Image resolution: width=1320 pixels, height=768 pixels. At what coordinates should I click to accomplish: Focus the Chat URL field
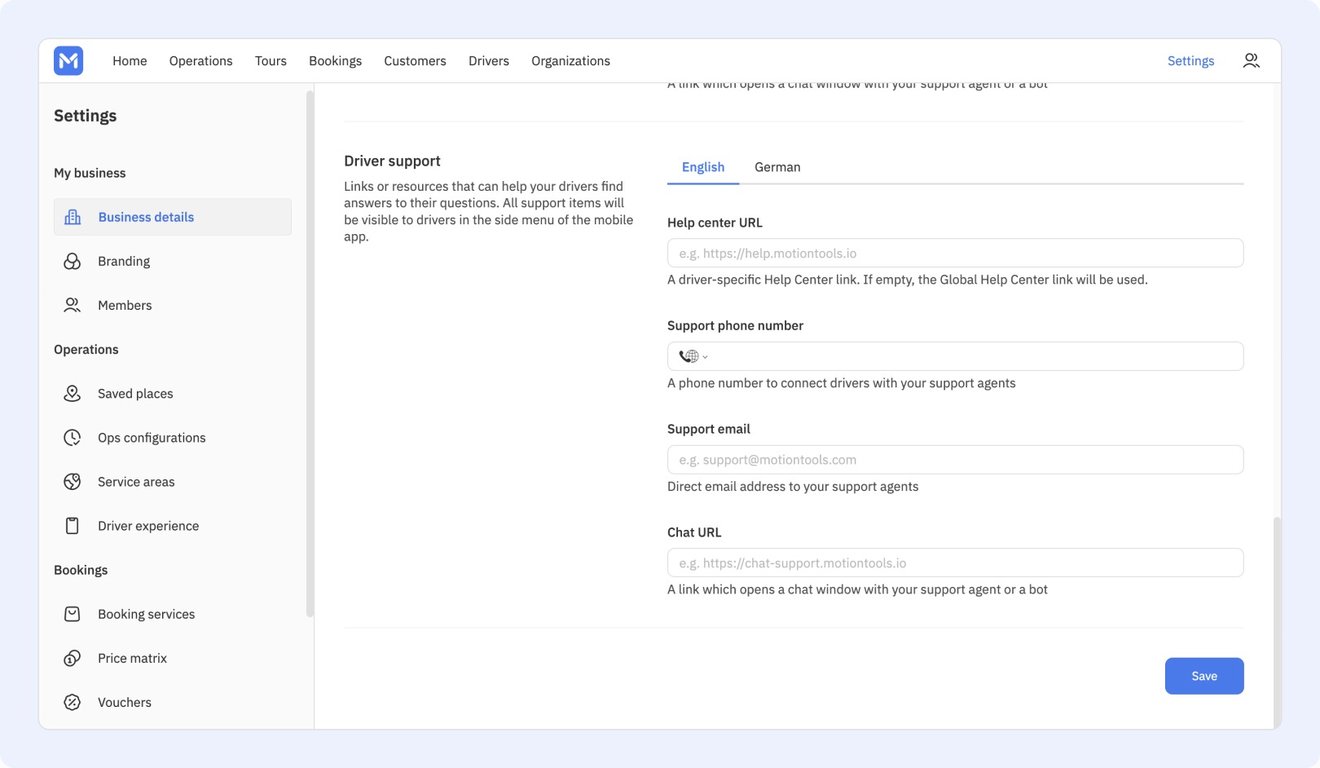coord(955,563)
